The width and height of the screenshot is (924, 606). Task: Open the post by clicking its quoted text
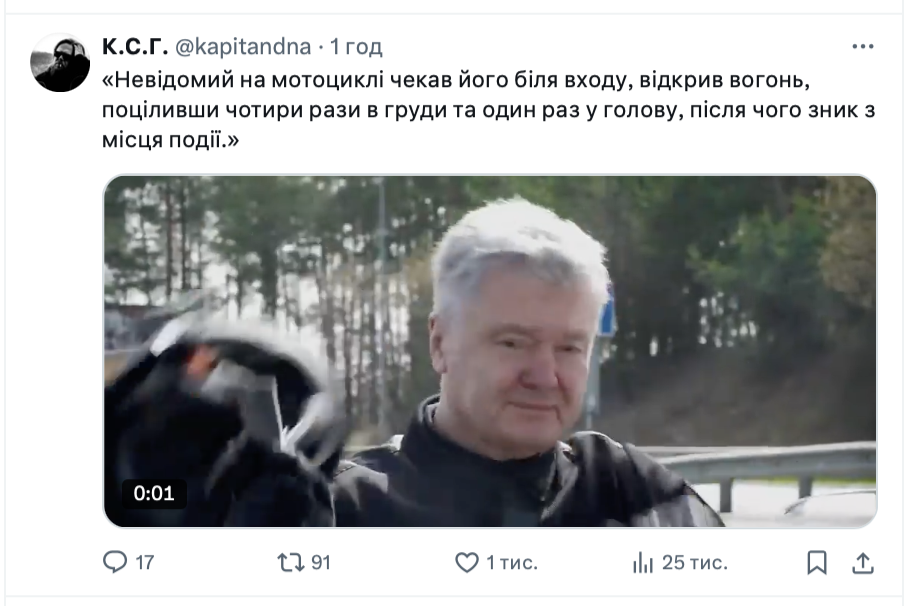(x=489, y=110)
